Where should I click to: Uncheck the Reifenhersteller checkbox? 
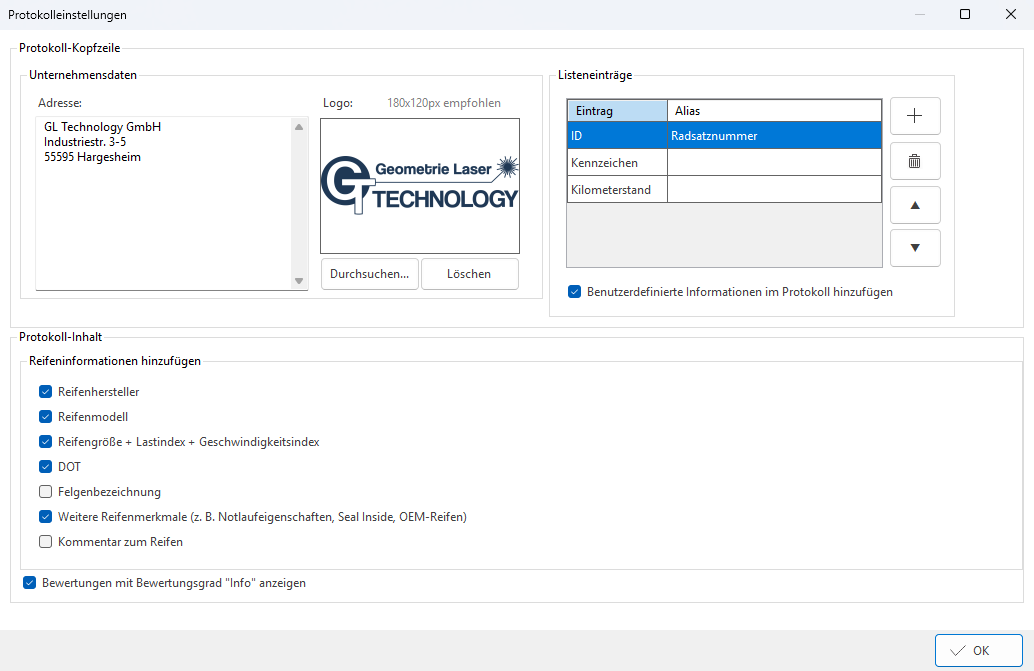coord(45,392)
